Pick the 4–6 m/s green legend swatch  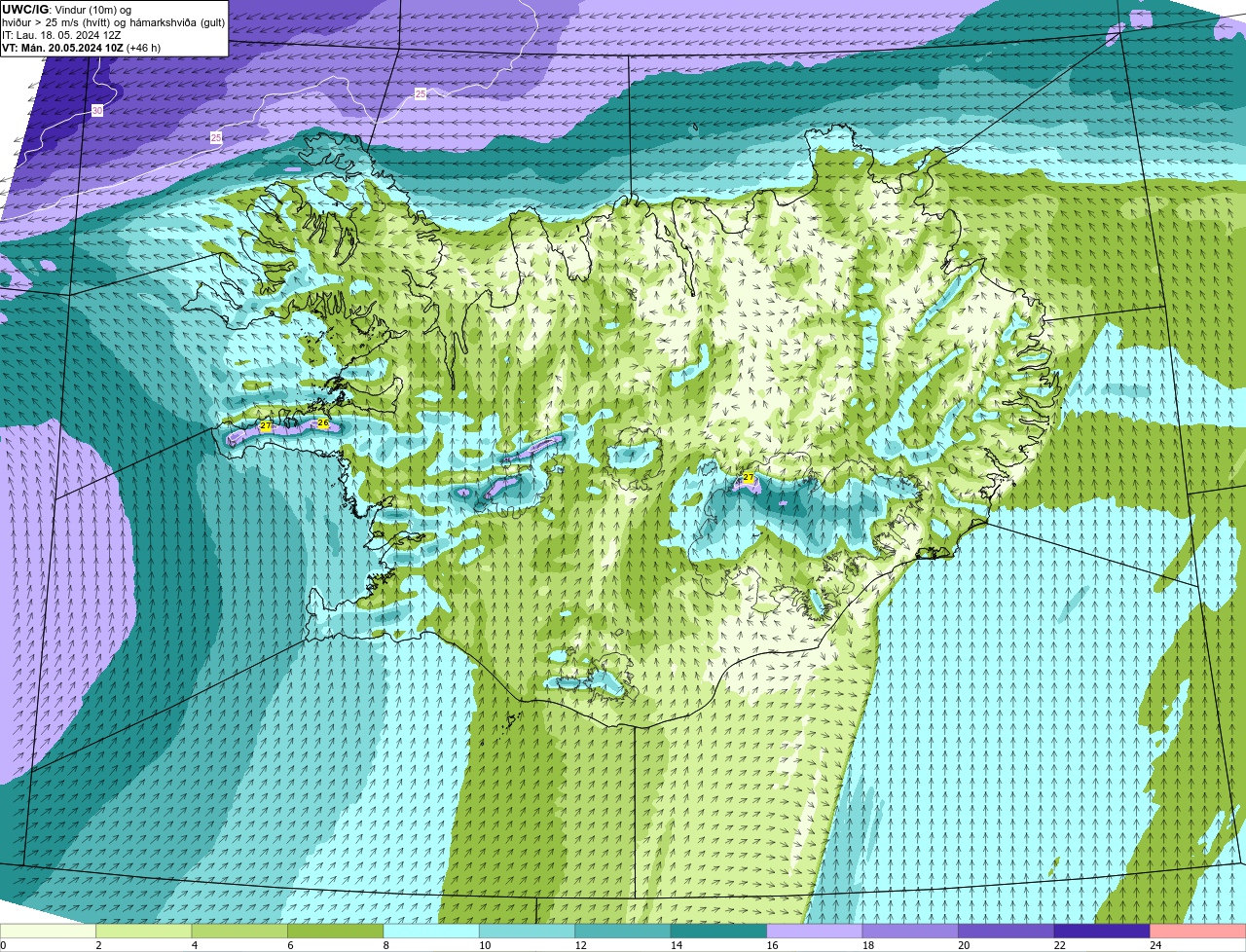pyautogui.click(x=239, y=931)
